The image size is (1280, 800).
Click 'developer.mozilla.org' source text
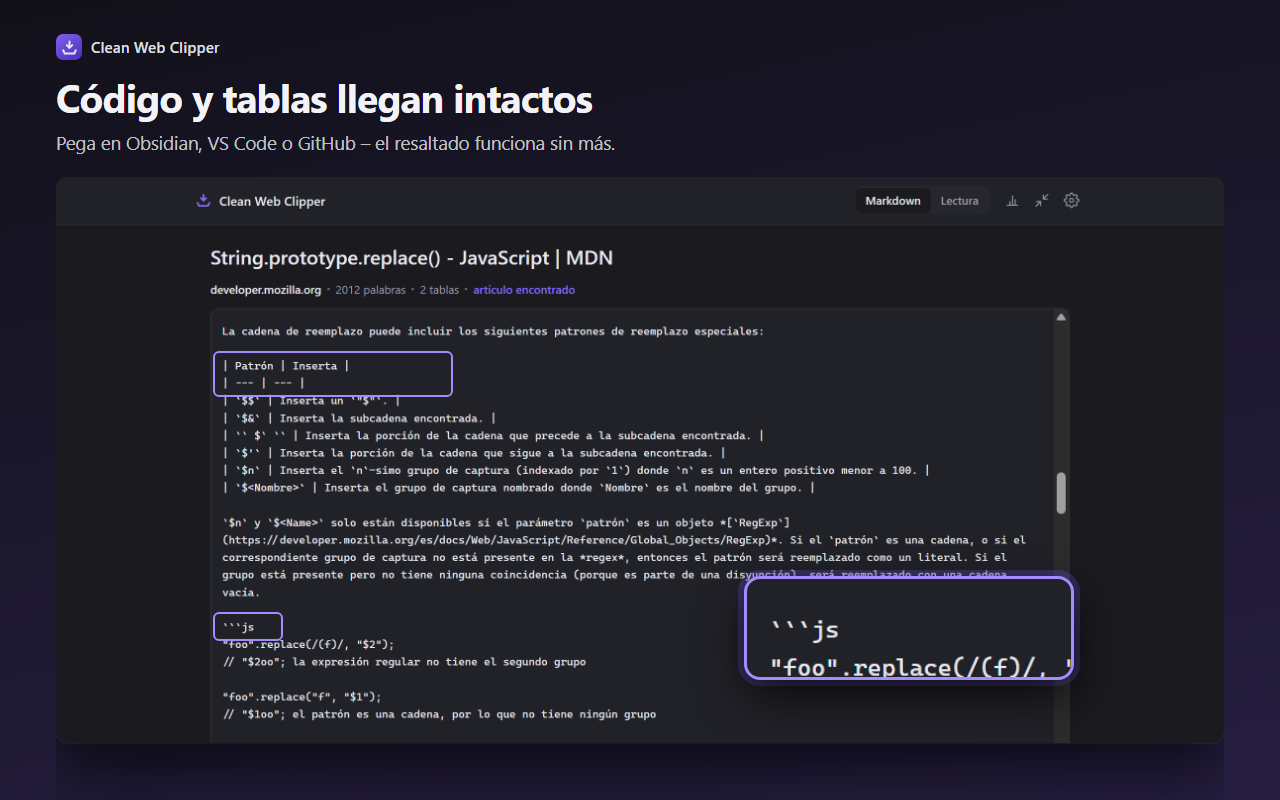point(266,290)
